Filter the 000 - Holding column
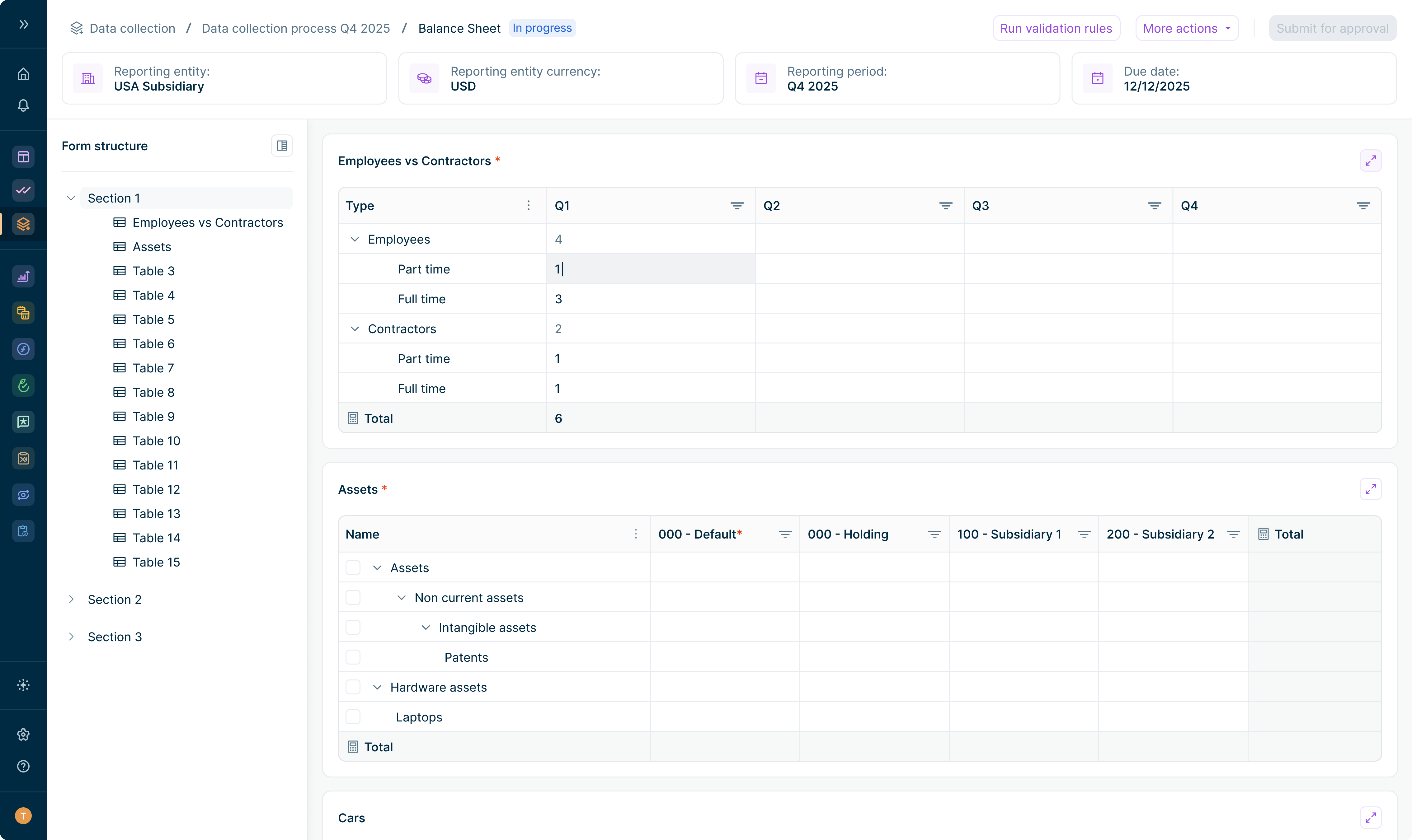 click(x=934, y=534)
